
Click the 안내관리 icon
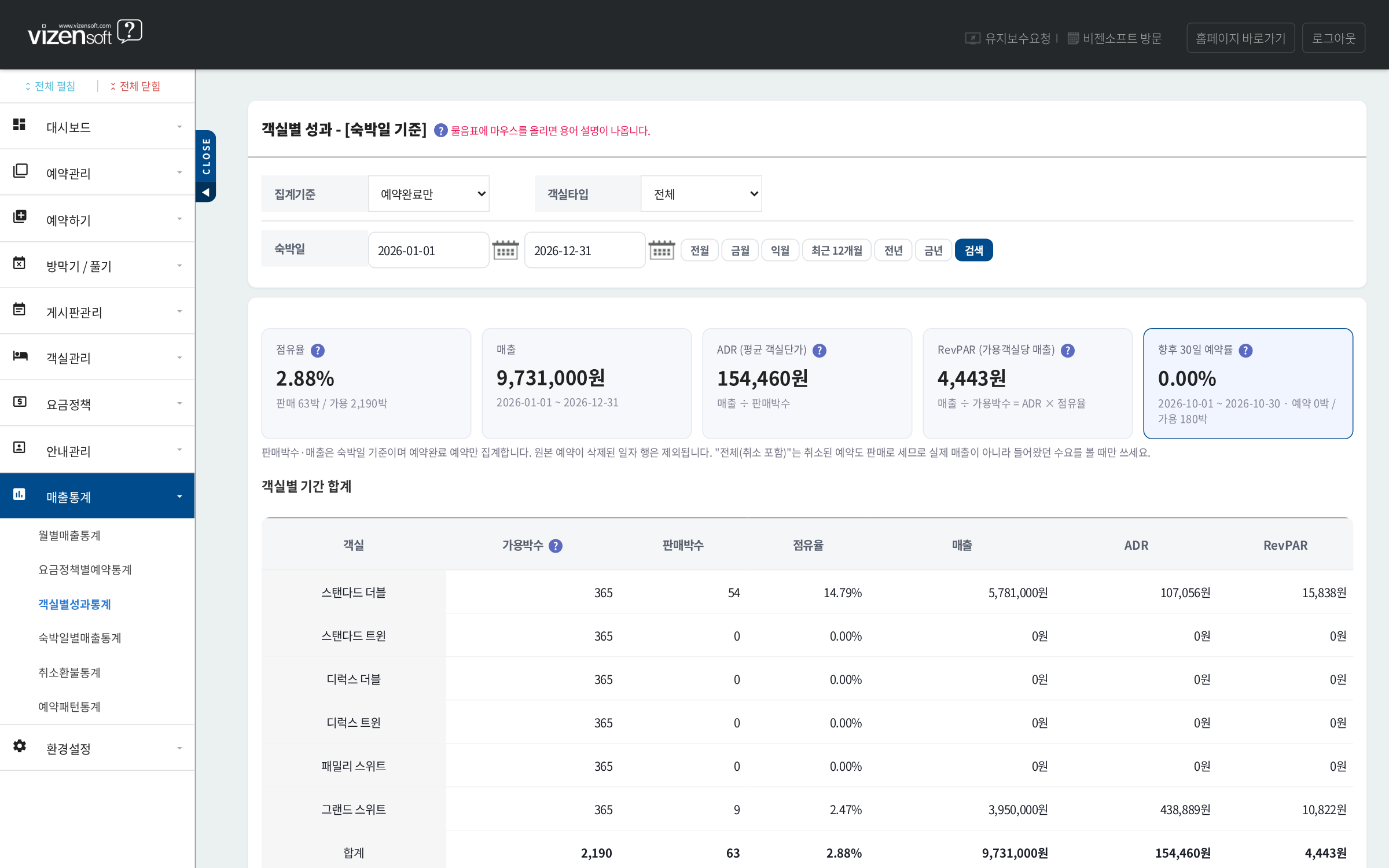(19, 447)
